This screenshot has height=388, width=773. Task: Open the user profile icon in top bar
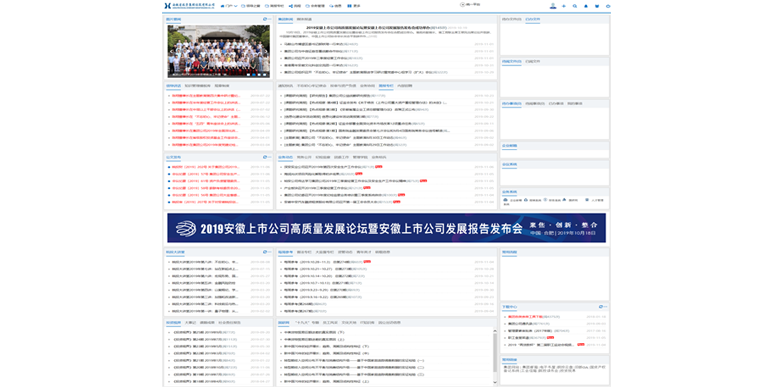click(x=553, y=6)
